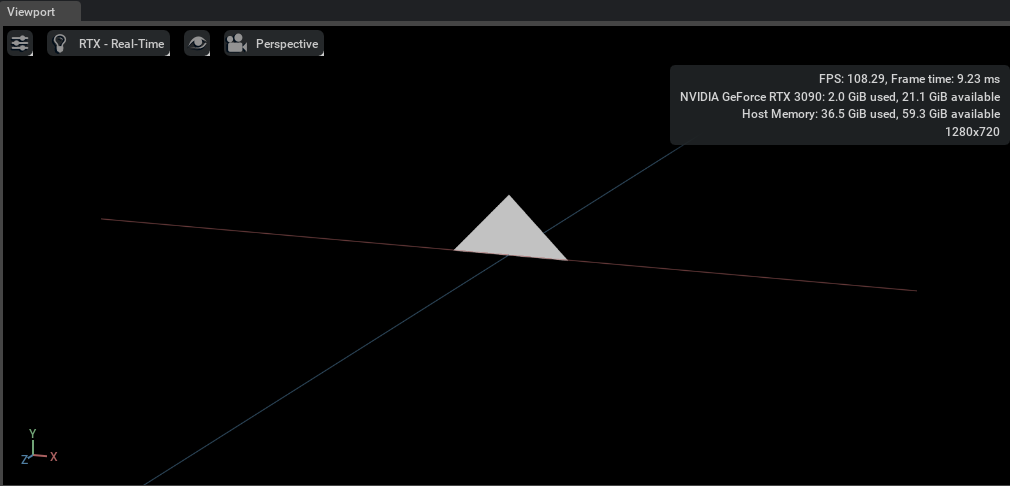
Task: Click the 1280x720 resolution readout
Action: 972,132
